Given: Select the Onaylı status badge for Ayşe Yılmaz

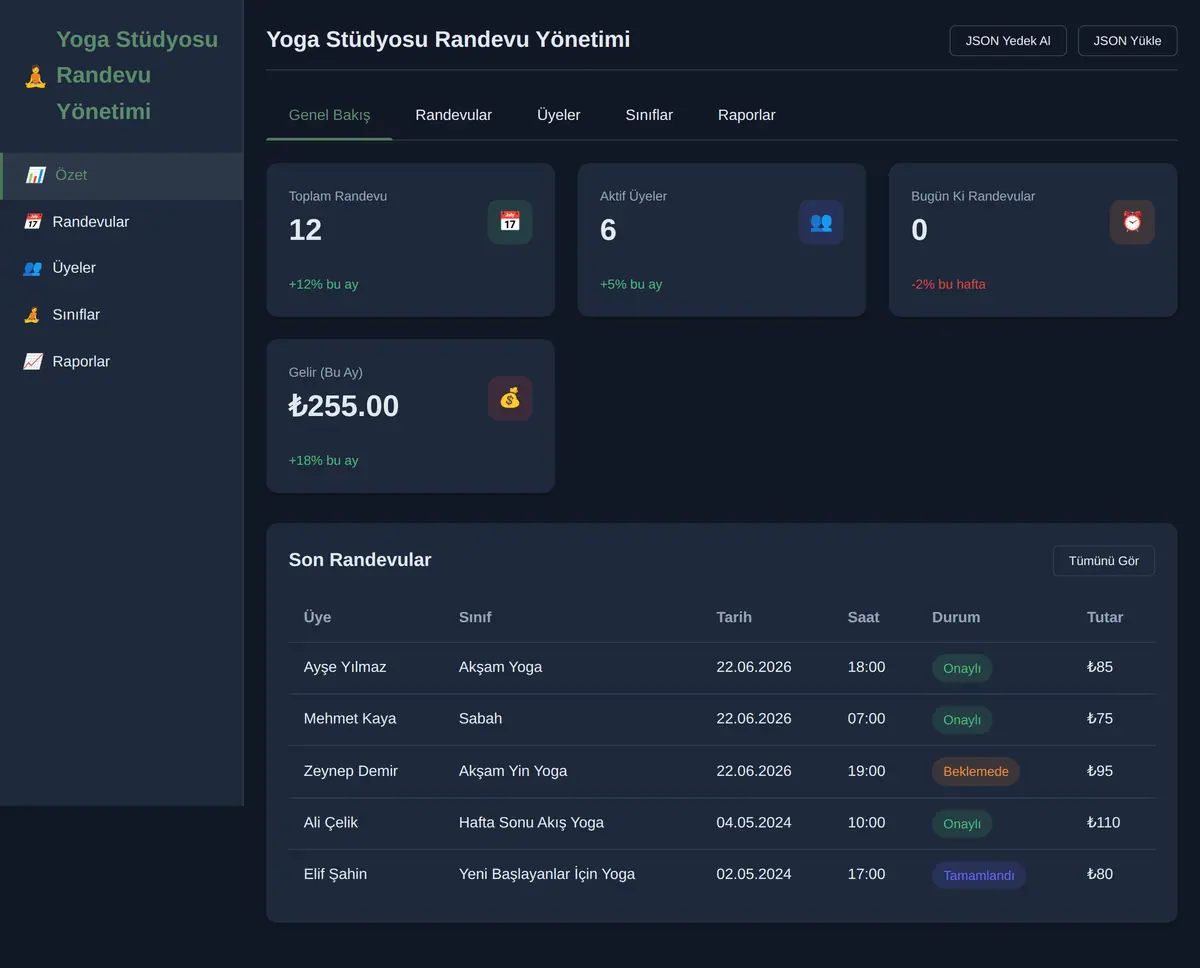Looking at the screenshot, I should pos(962,668).
